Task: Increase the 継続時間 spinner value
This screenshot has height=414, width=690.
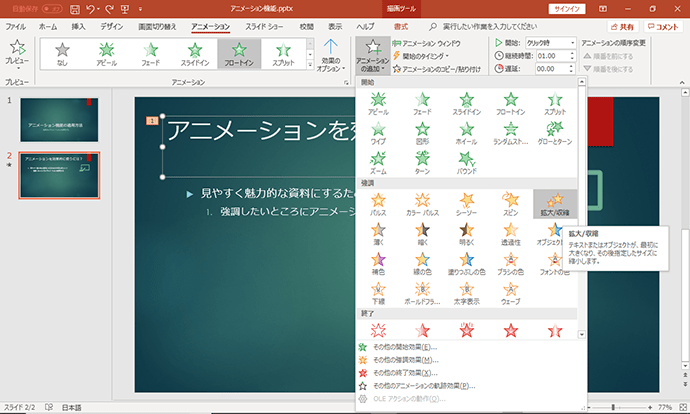Action: point(572,54)
